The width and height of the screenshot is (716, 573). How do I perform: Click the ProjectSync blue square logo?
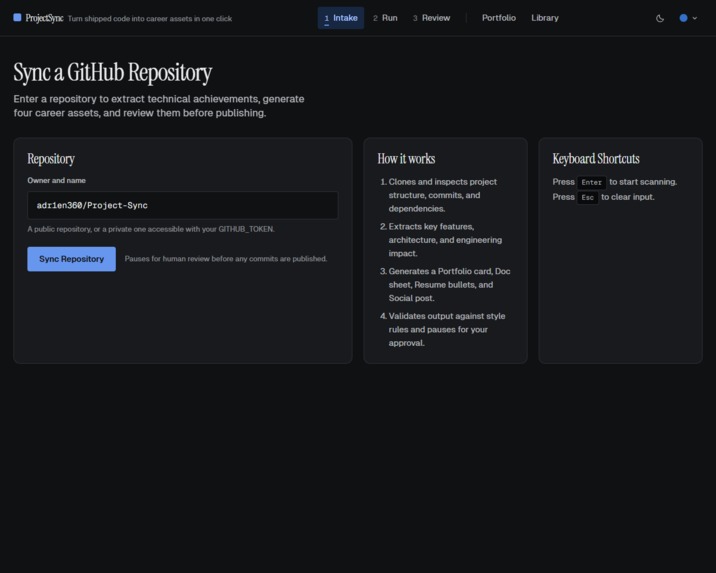17,18
